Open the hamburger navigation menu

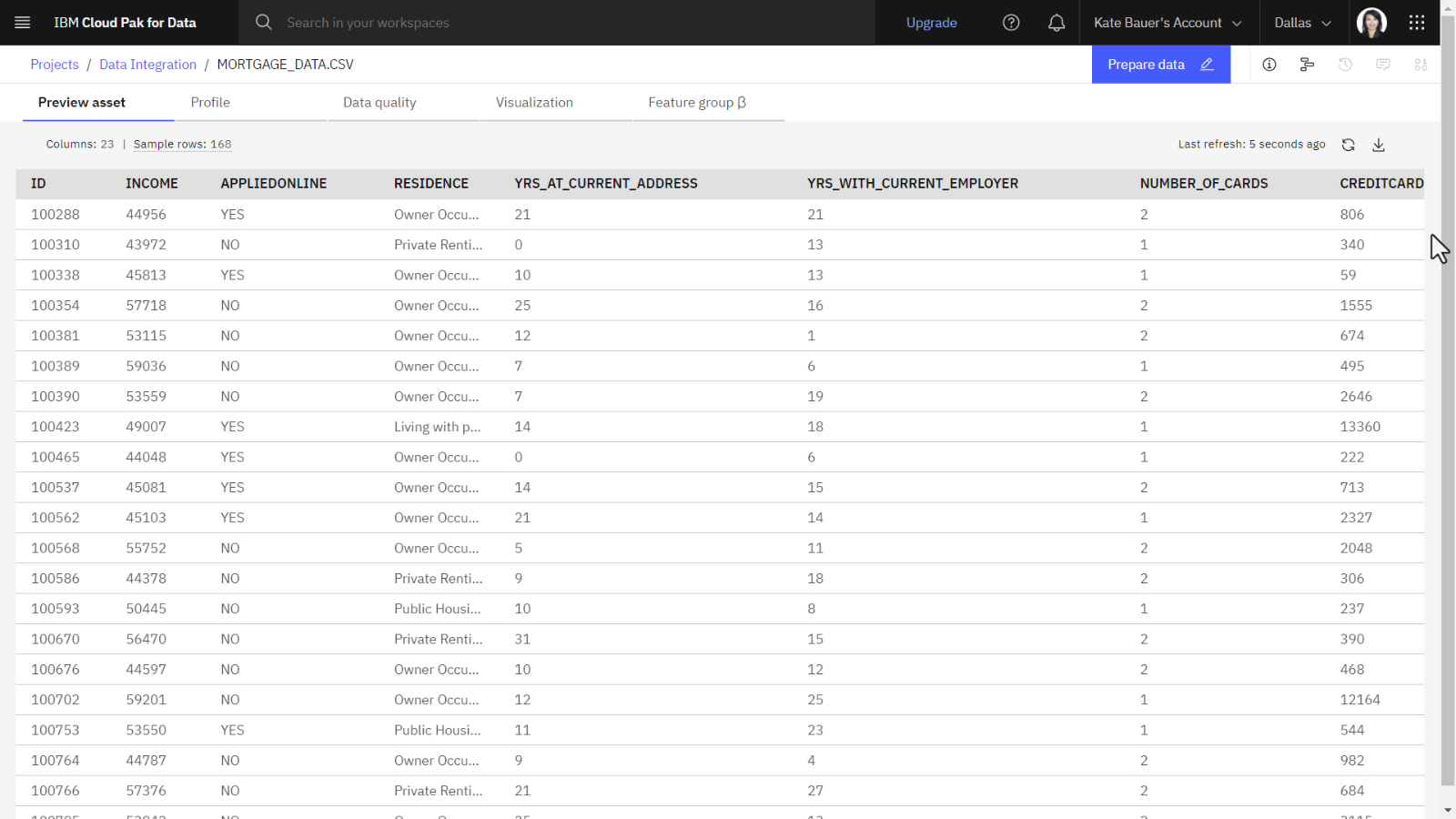point(23,23)
